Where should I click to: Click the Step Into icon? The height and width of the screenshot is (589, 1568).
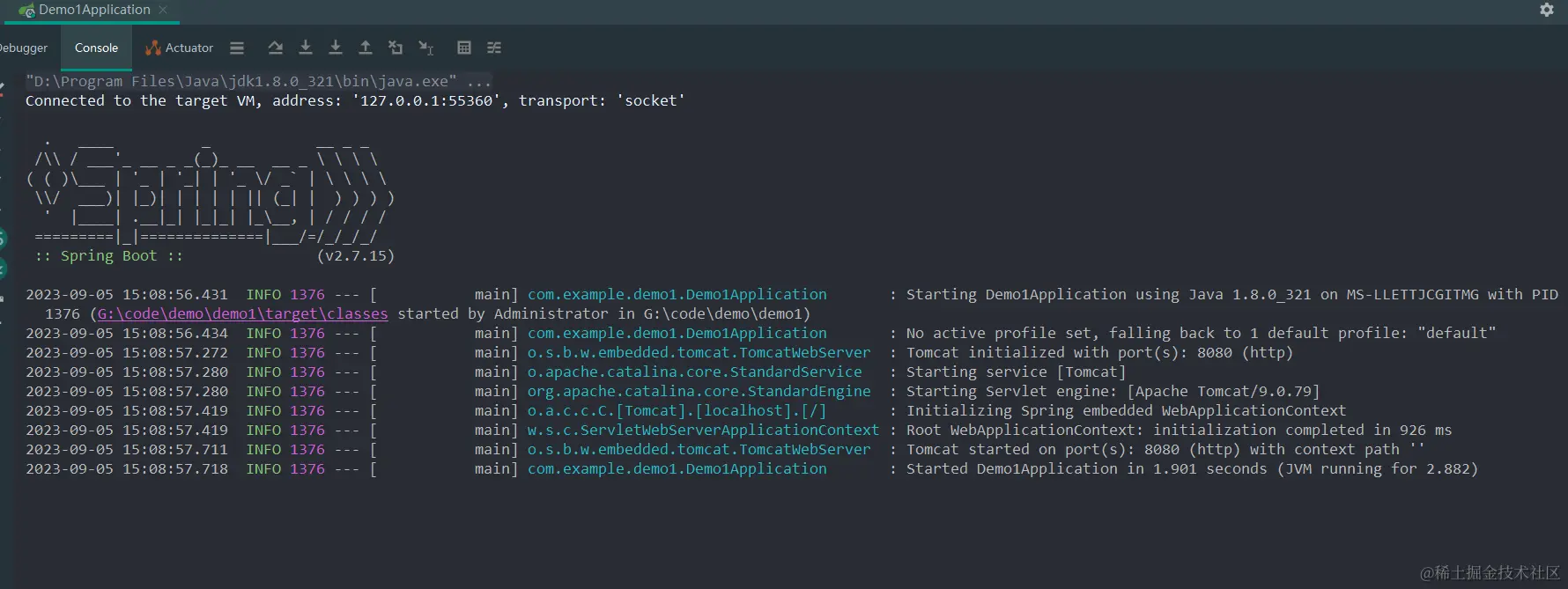tap(306, 48)
